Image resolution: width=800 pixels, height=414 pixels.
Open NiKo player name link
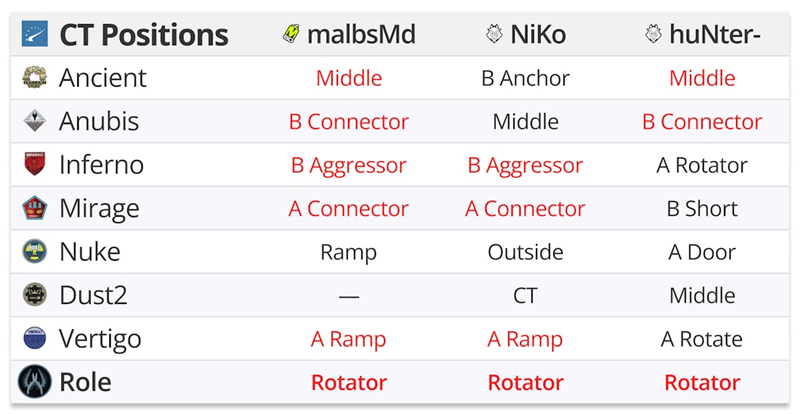pos(537,36)
